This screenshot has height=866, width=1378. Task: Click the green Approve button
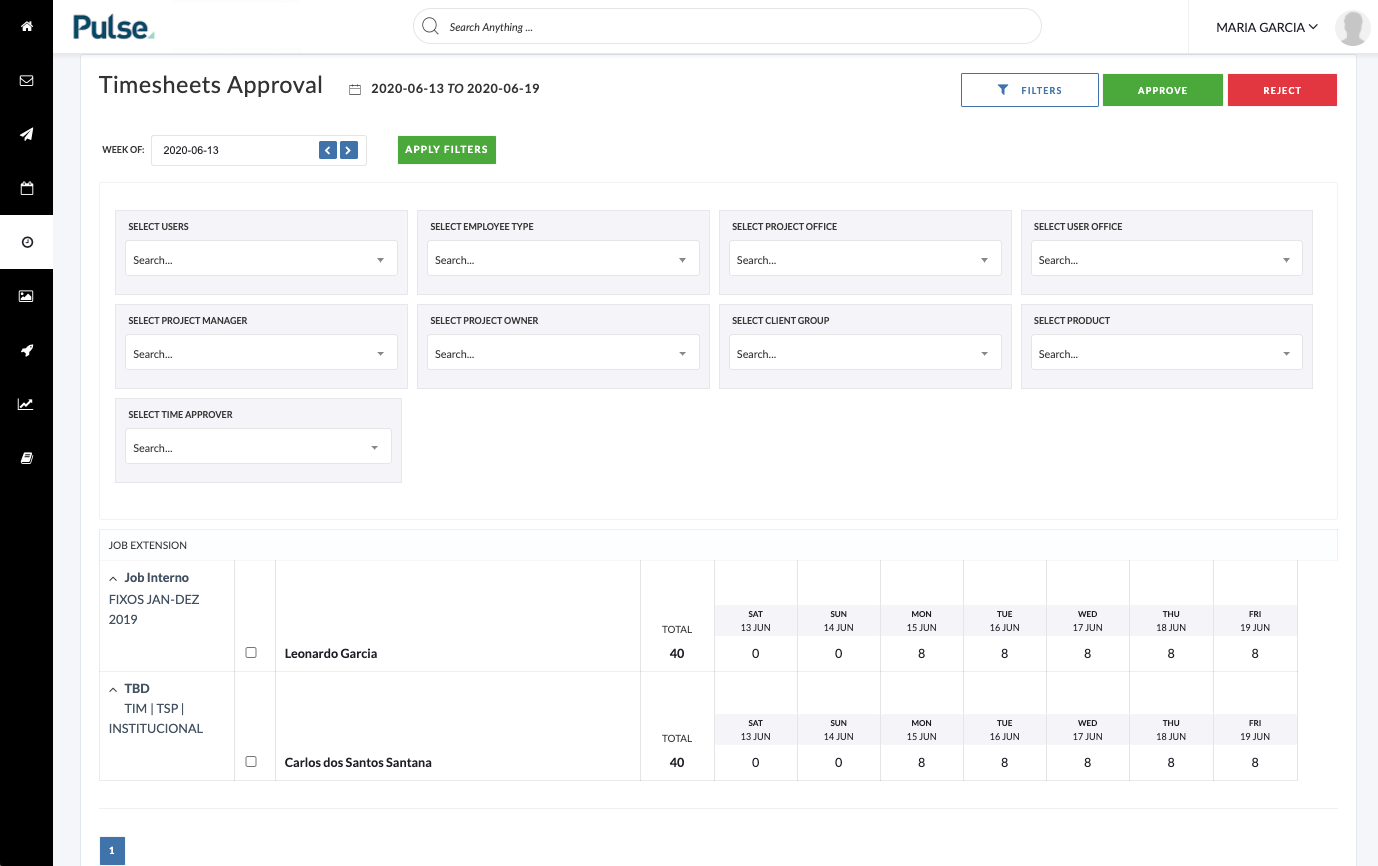(1163, 90)
